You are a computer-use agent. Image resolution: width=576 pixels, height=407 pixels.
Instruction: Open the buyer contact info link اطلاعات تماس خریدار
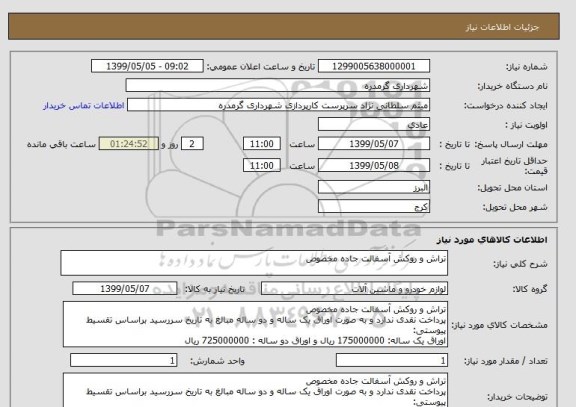point(83,106)
